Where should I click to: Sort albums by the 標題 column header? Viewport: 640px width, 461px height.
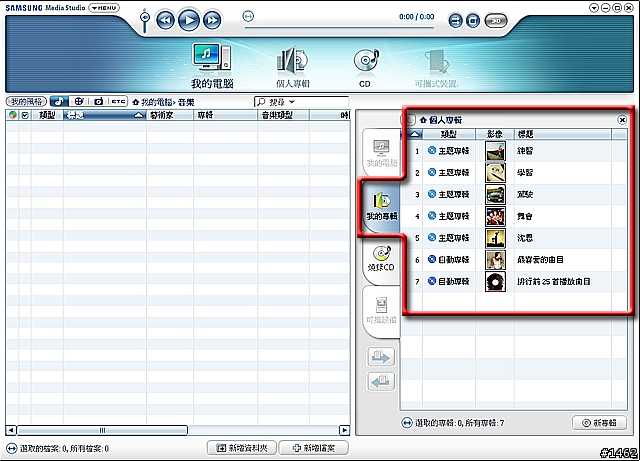[562, 134]
